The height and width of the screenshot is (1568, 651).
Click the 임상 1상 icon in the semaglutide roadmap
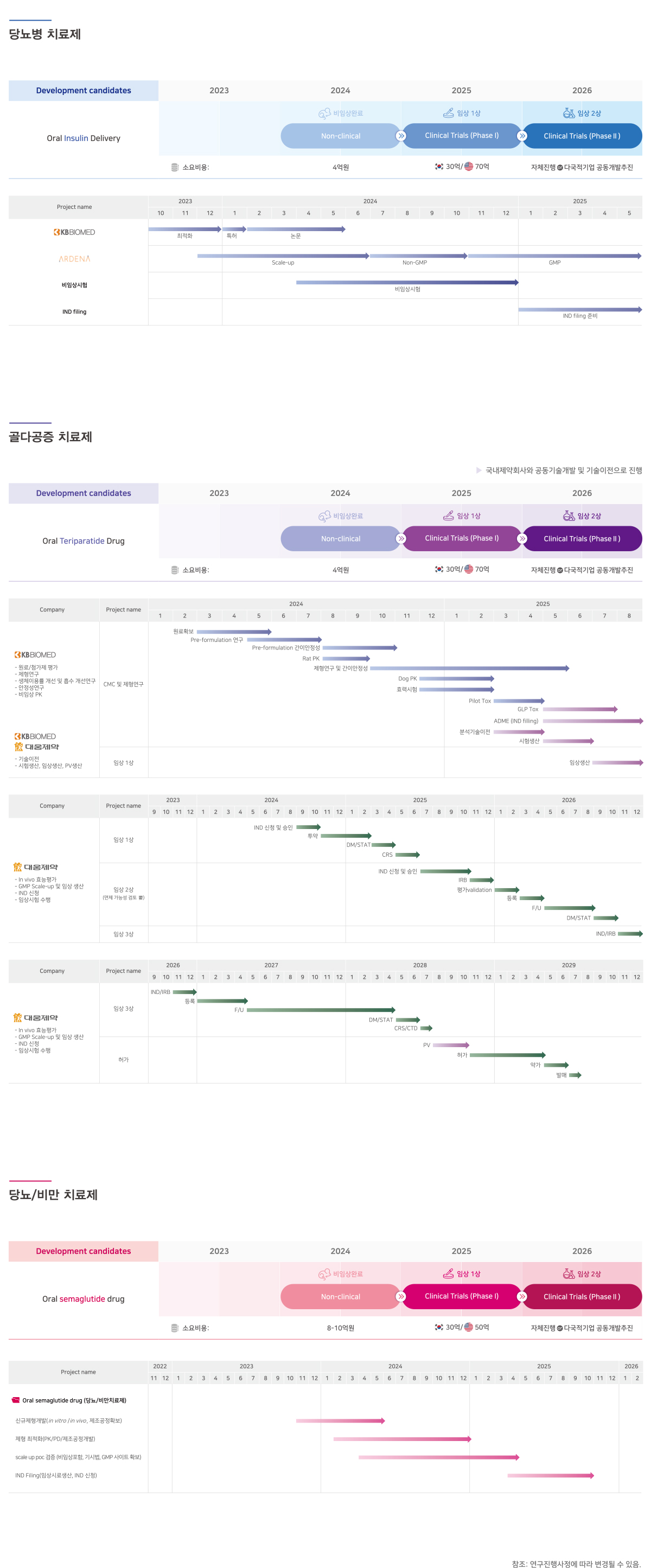pyautogui.click(x=448, y=1273)
